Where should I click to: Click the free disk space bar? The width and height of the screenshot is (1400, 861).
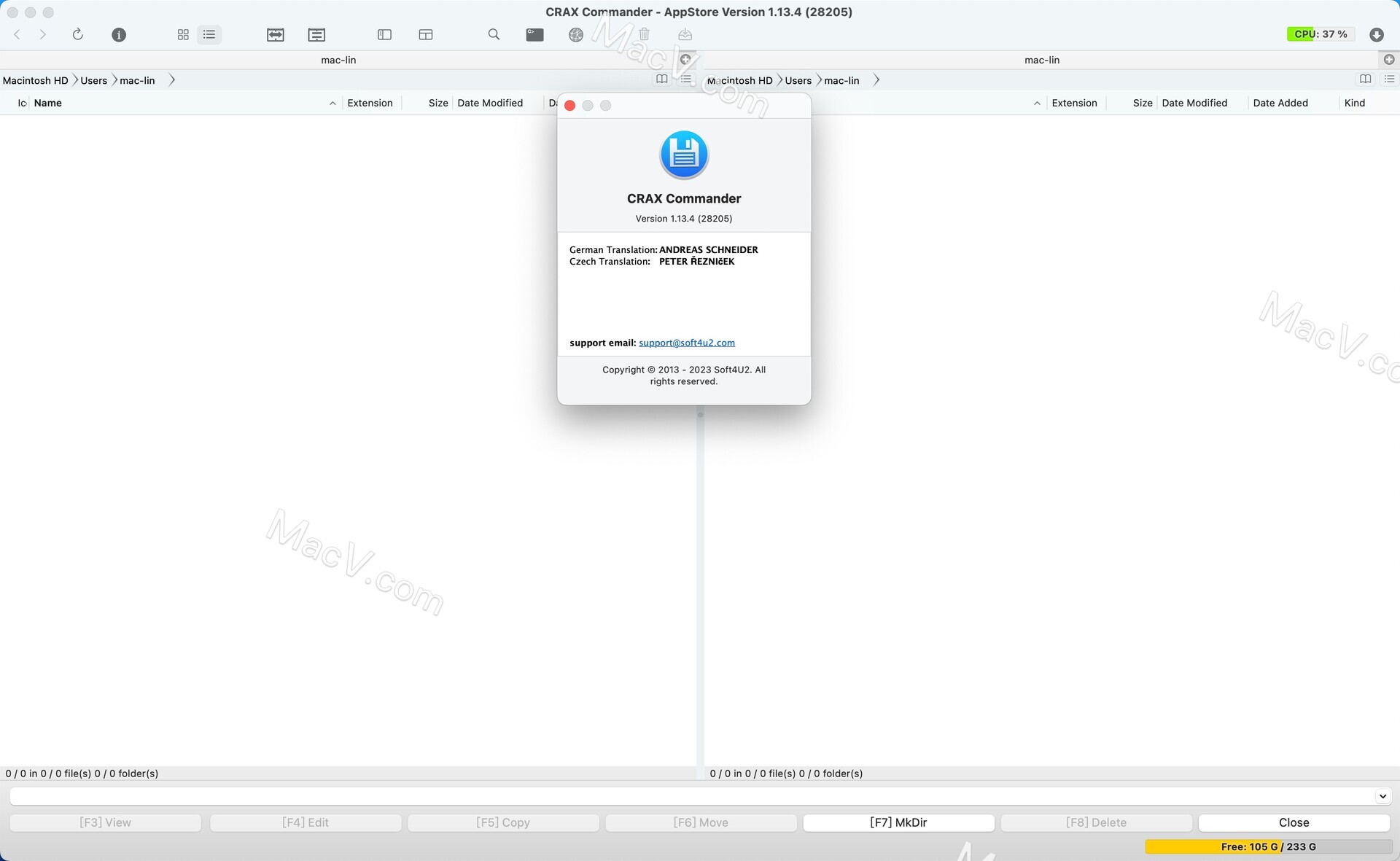click(1269, 846)
